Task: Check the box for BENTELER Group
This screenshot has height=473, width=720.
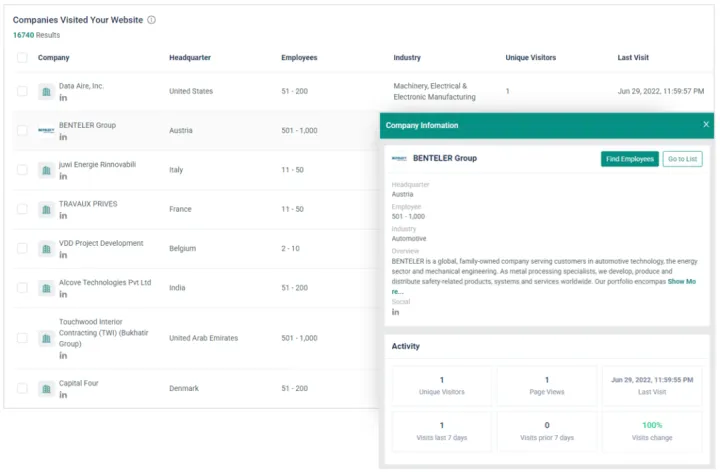Action: (22, 130)
